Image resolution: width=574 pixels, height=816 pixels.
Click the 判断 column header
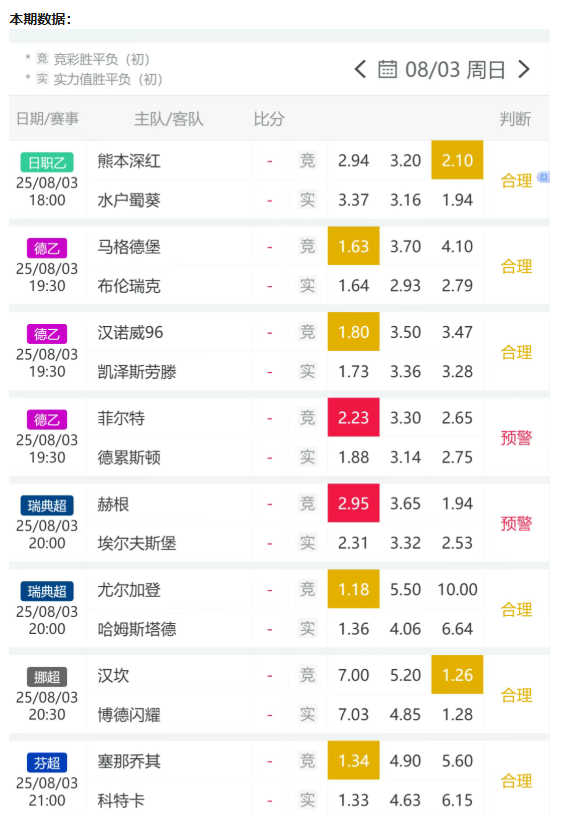[x=515, y=119]
